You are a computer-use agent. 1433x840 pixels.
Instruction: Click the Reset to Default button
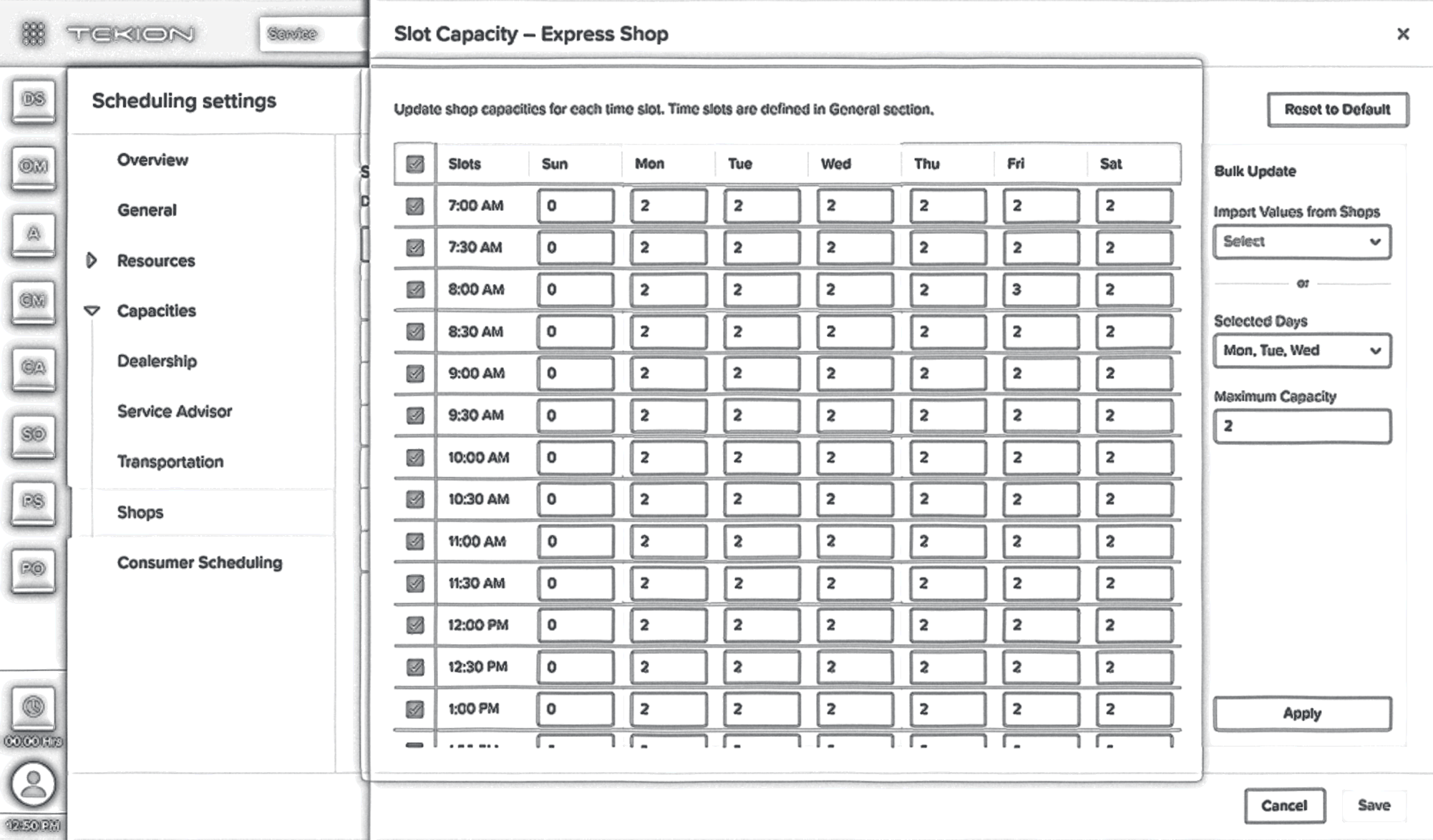point(1338,109)
